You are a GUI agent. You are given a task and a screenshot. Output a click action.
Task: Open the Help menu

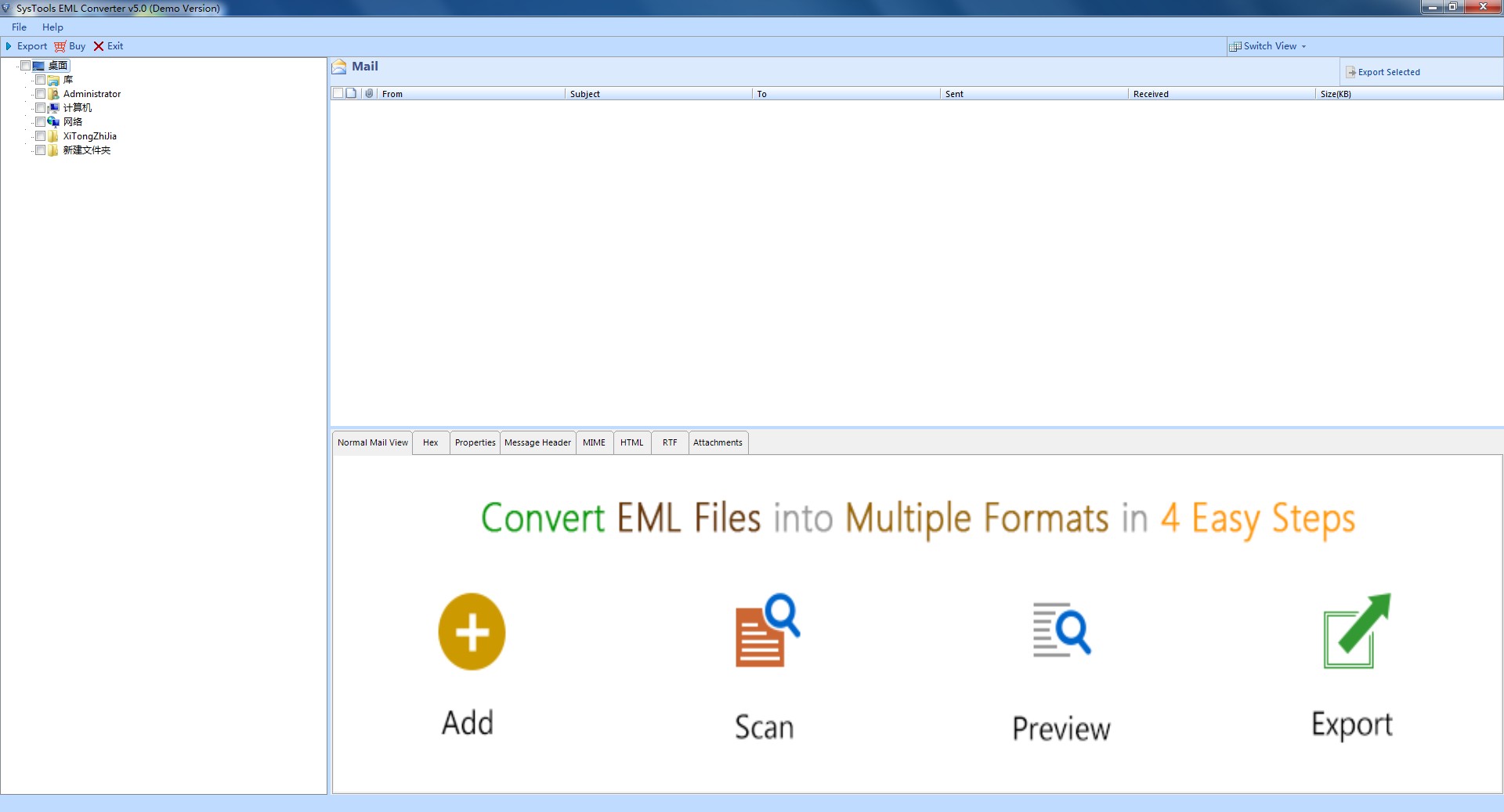[52, 27]
